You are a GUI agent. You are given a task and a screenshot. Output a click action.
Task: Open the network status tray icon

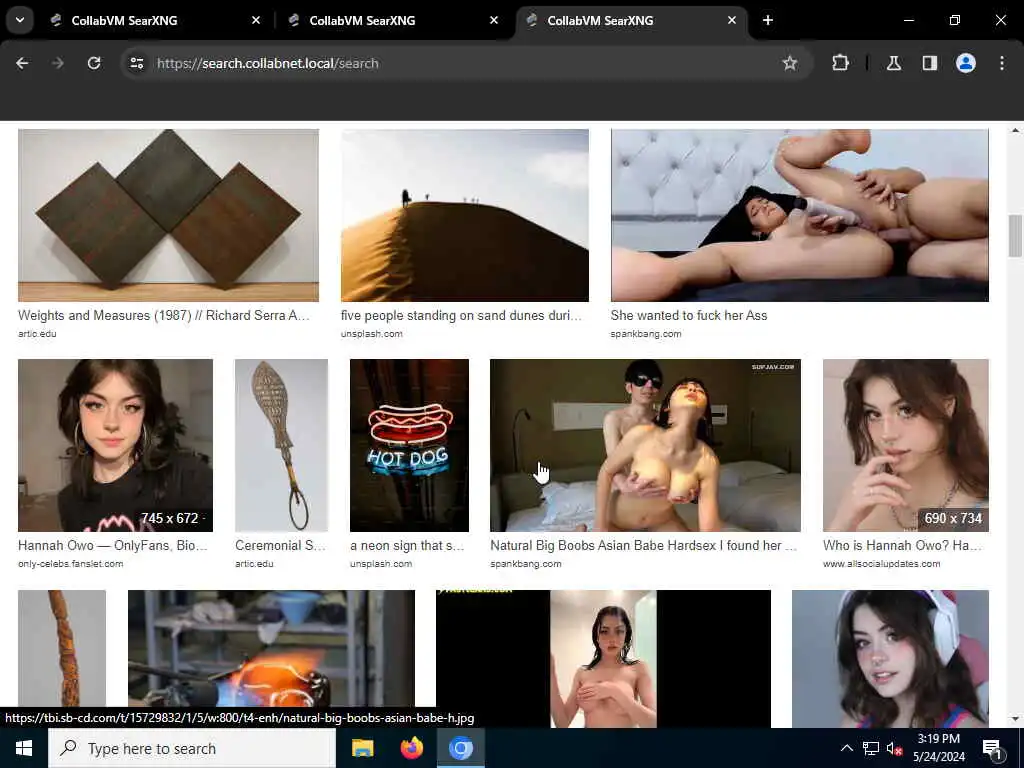pyautogui.click(x=871, y=748)
